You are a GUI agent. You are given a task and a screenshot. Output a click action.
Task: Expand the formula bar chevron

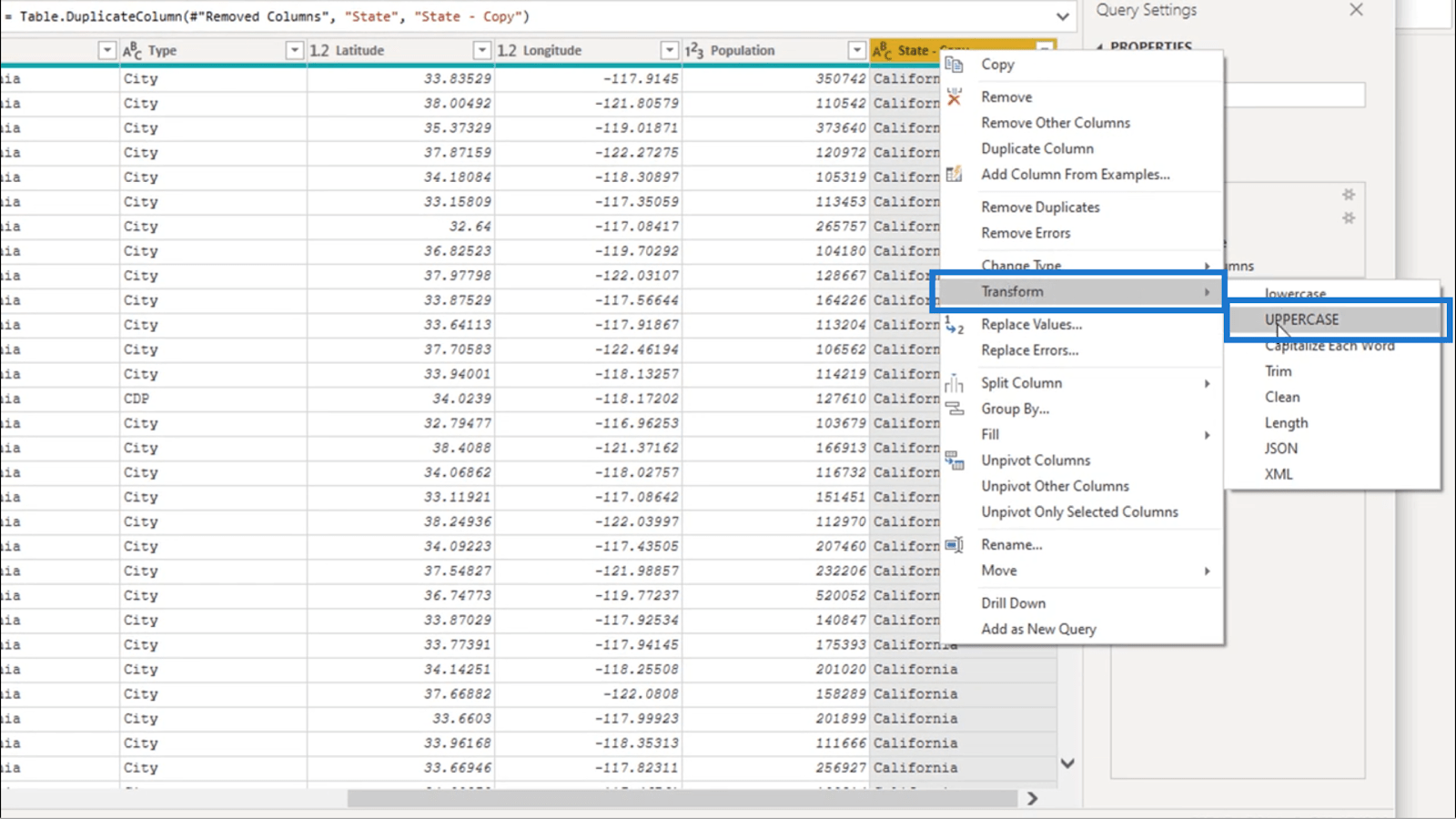[x=1062, y=16]
